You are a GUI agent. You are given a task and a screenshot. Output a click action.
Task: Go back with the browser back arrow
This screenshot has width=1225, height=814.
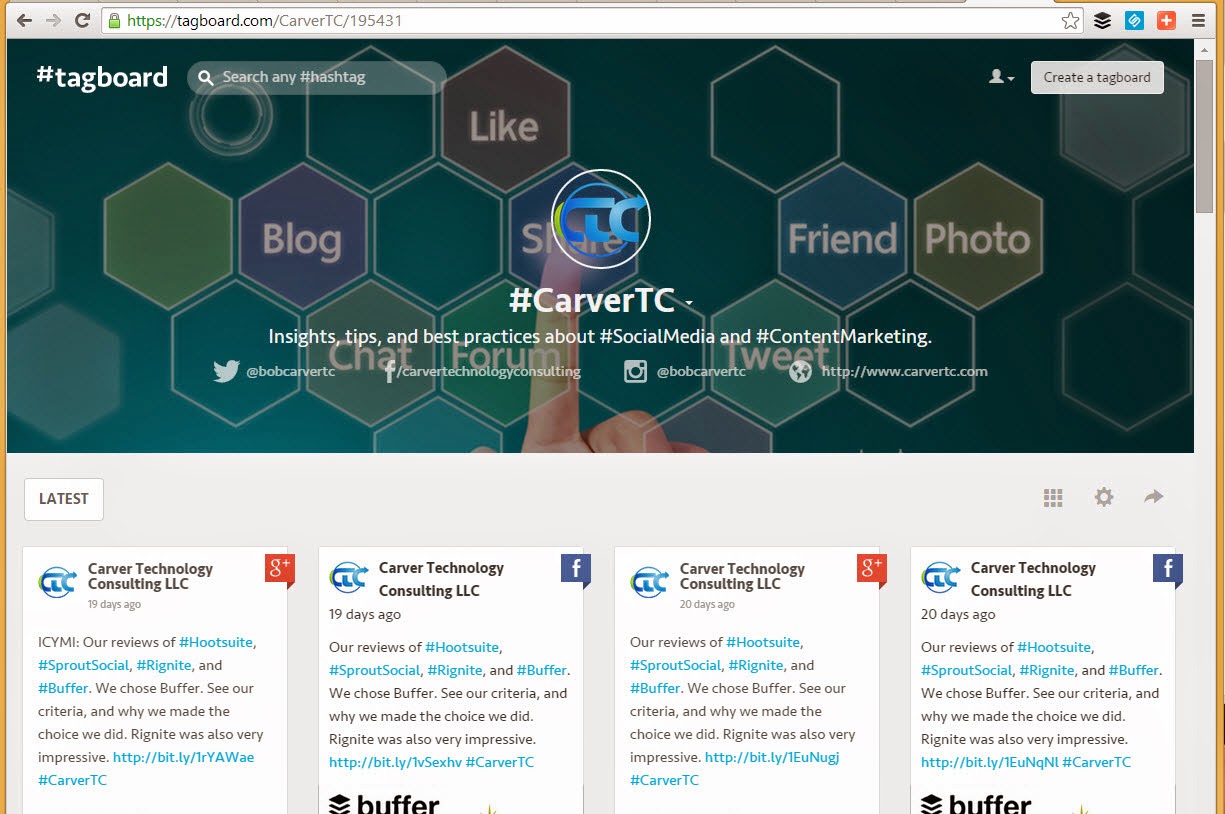coord(24,20)
